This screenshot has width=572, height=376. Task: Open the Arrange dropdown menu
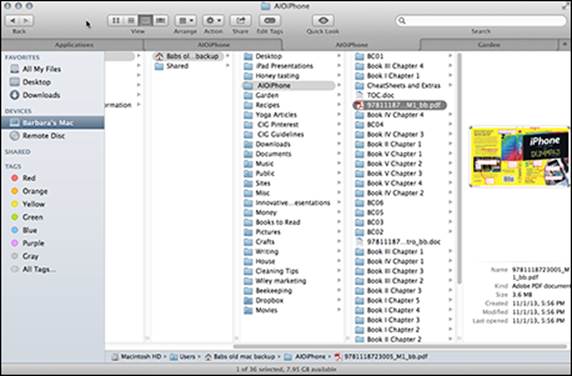coord(186,20)
